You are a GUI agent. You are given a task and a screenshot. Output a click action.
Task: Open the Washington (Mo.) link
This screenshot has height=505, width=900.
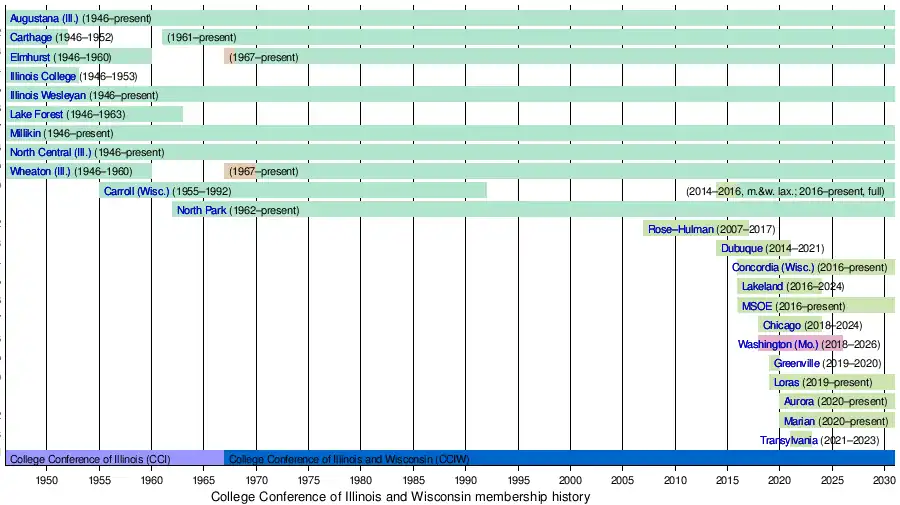tap(778, 344)
